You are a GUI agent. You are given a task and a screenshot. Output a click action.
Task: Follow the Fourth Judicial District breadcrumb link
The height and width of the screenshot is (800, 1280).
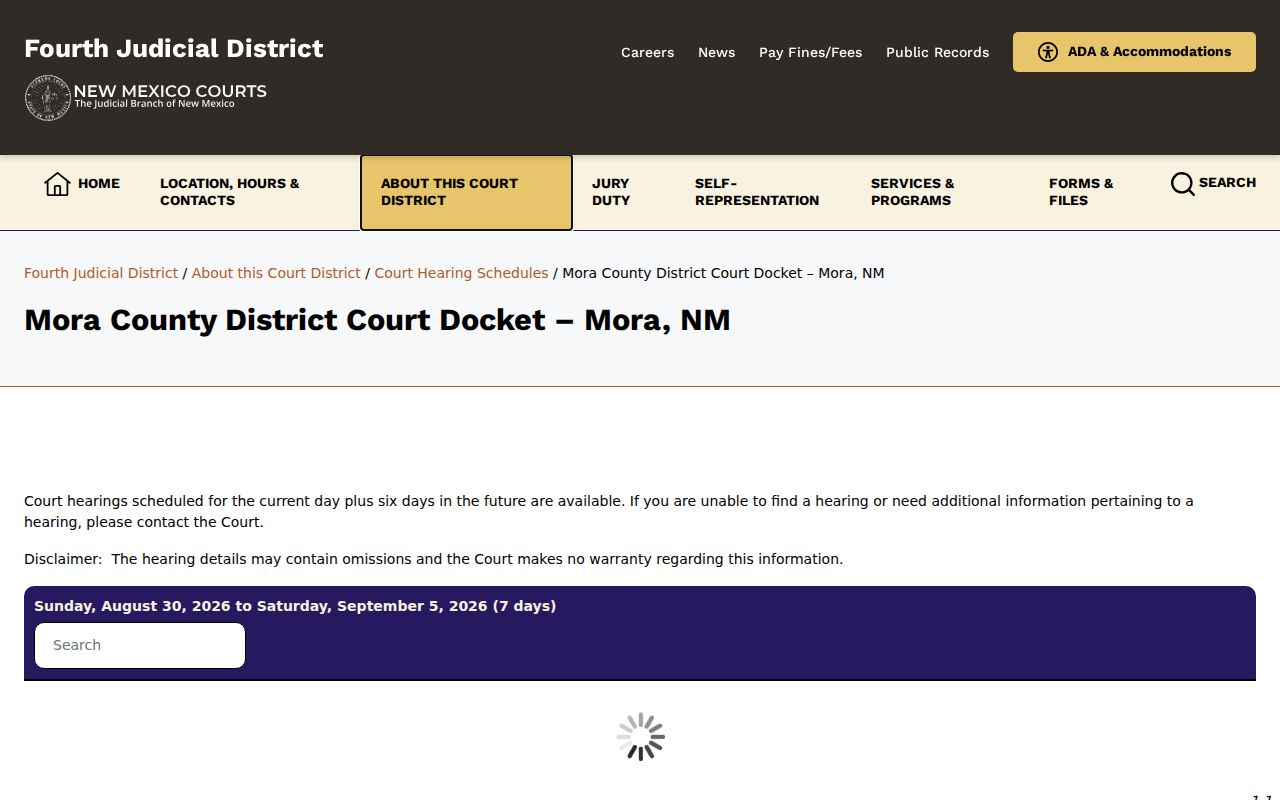[x=101, y=273]
